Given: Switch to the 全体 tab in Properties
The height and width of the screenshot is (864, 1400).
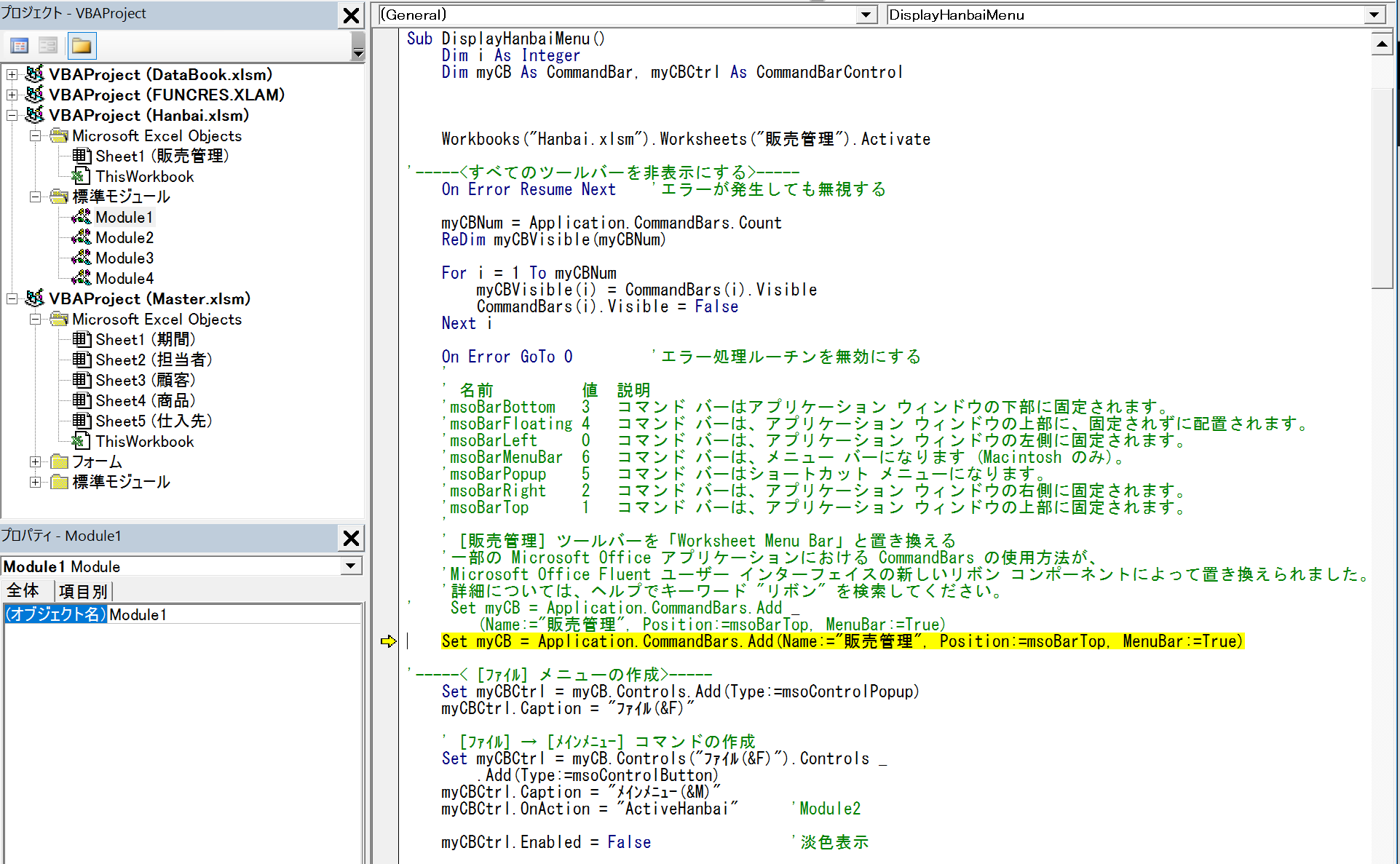Looking at the screenshot, I should (25, 590).
